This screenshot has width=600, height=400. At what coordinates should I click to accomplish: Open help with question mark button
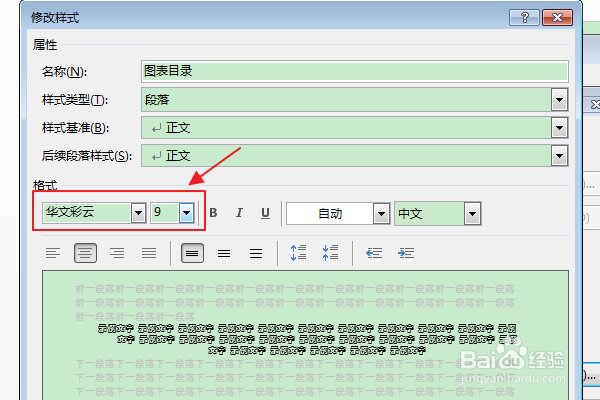pyautogui.click(x=525, y=18)
